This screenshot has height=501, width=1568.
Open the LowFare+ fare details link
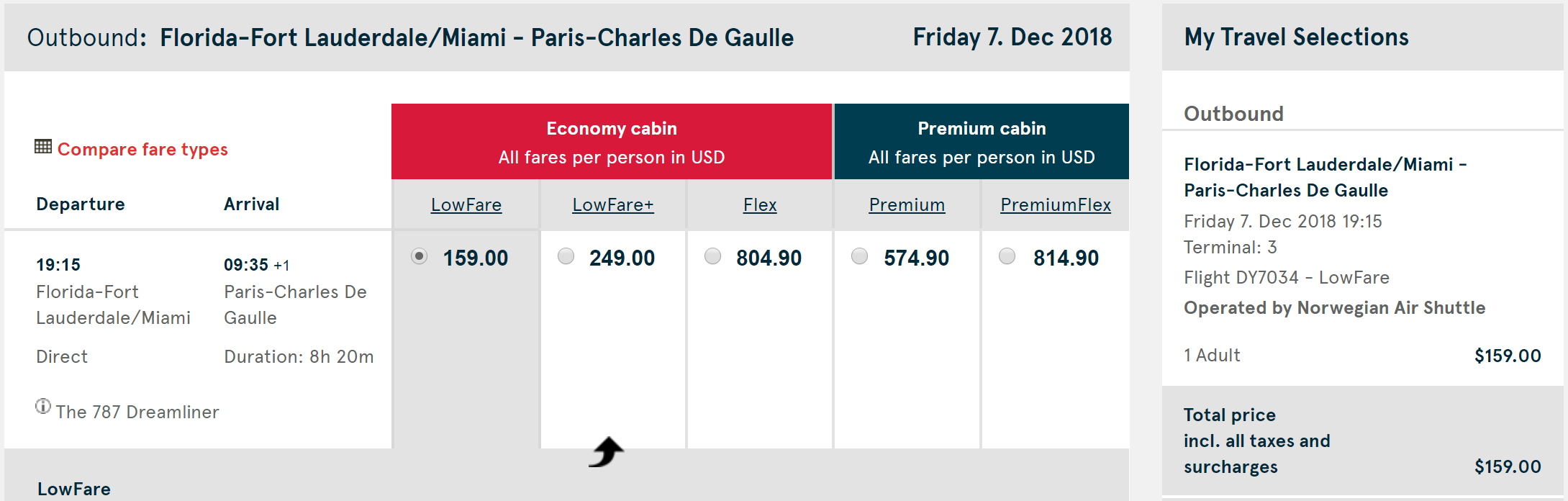613,205
